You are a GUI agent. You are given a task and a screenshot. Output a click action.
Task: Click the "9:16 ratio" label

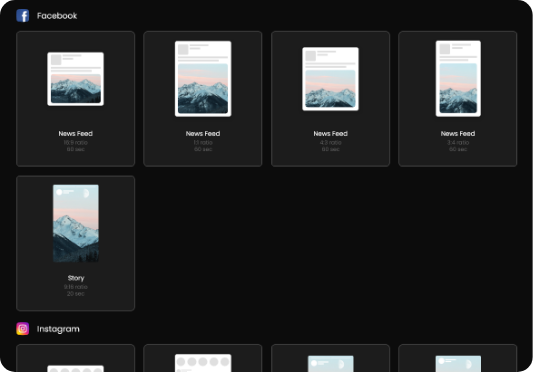point(75,287)
